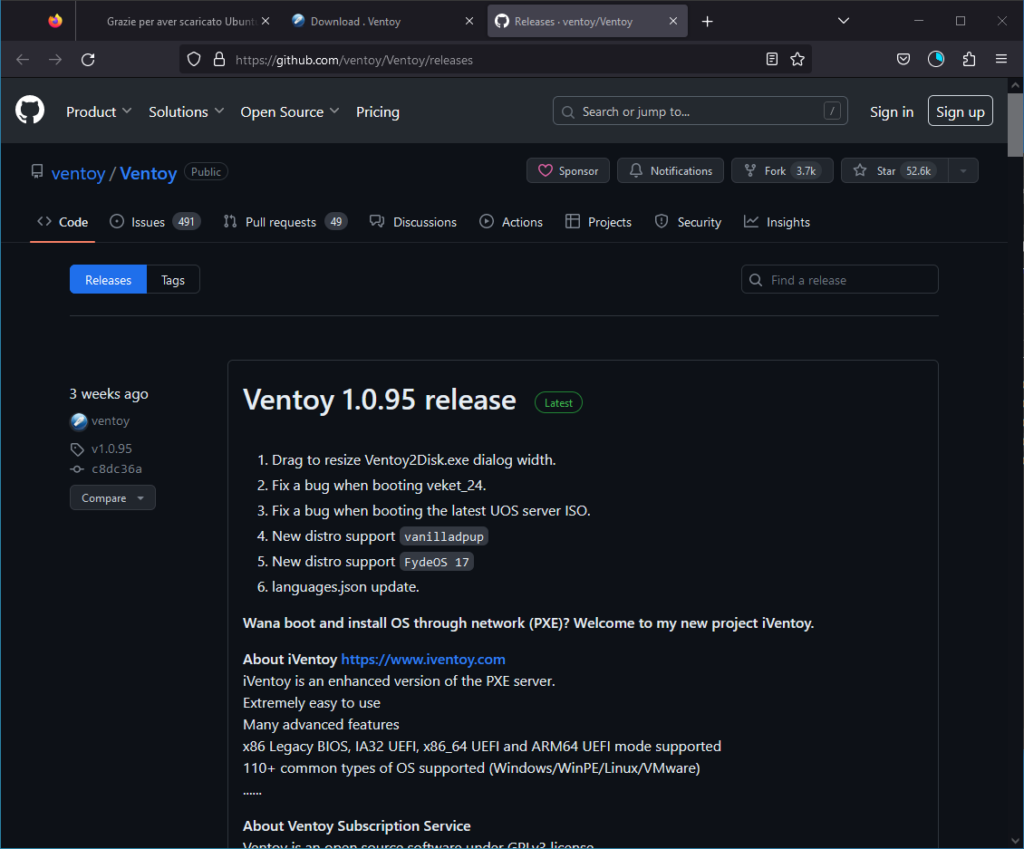Click the v1.0.95 tag icon
This screenshot has width=1024, height=849.
[x=77, y=449]
